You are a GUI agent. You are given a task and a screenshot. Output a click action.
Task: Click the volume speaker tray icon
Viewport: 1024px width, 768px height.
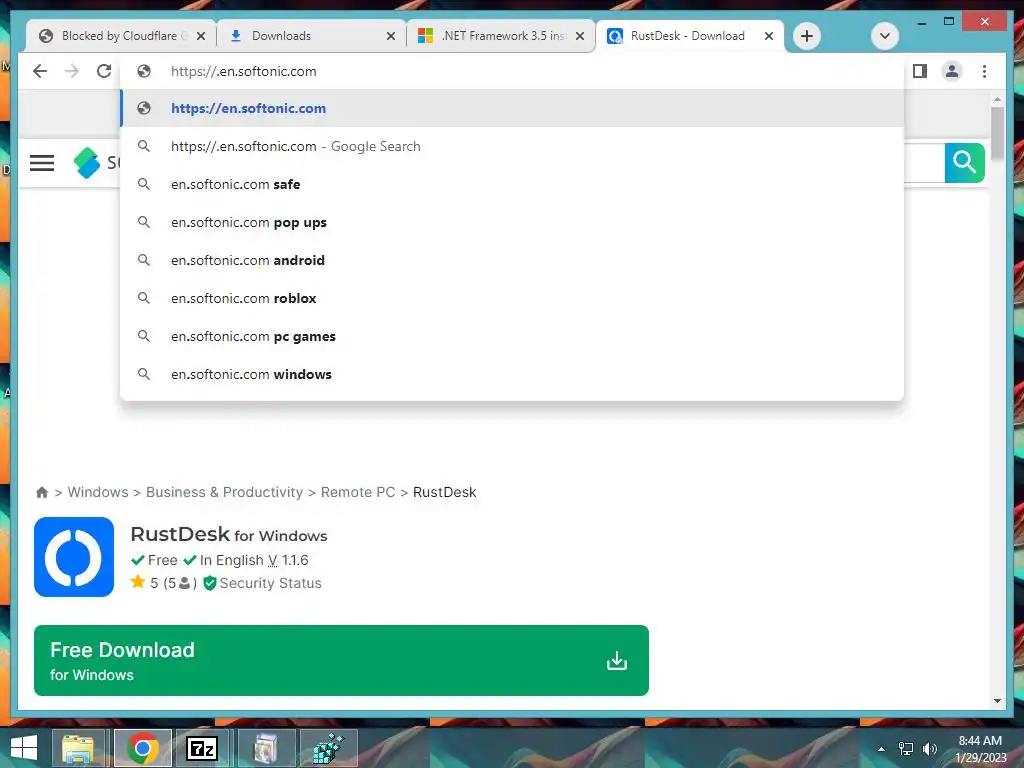pos(930,749)
